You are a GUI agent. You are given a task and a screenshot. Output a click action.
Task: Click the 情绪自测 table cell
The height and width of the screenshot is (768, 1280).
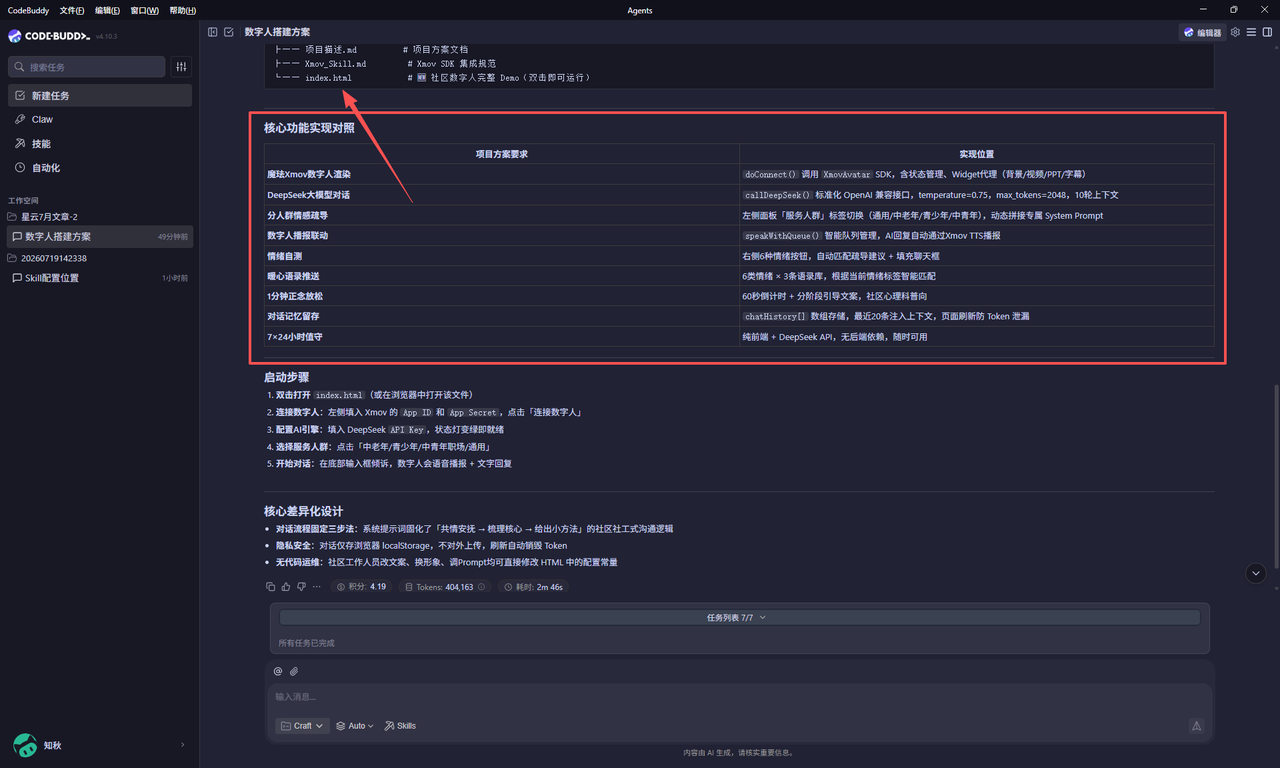click(502, 256)
